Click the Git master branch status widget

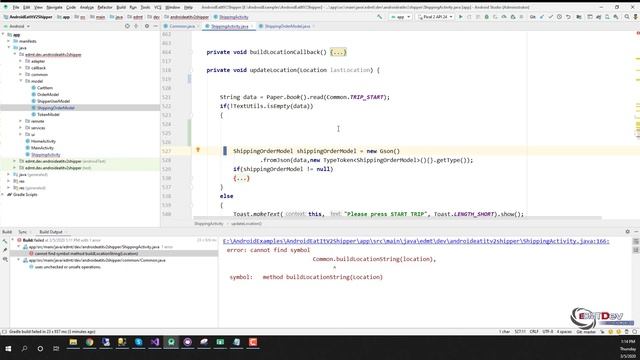coord(586,332)
